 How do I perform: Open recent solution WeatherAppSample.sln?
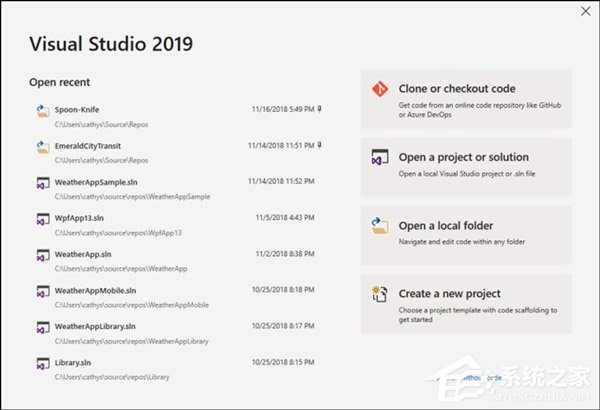pyautogui.click(x=177, y=189)
